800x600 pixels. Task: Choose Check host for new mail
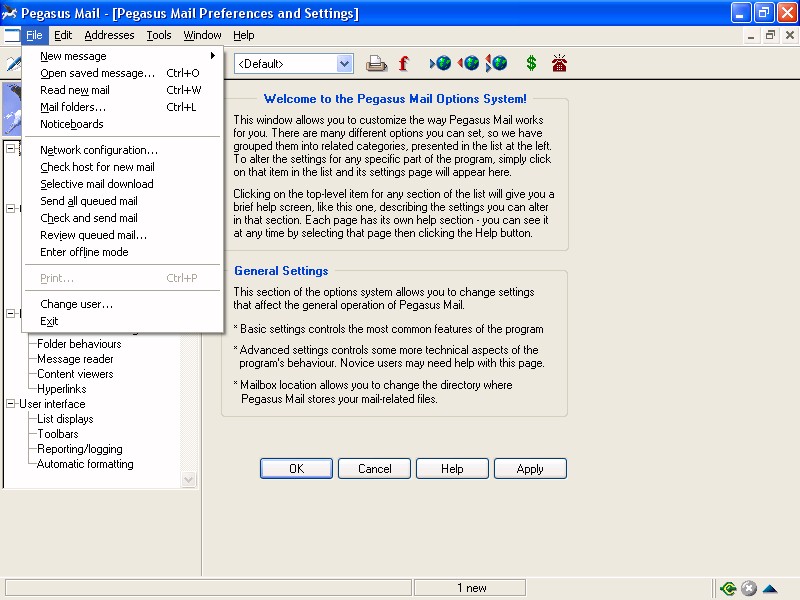[122, 167]
